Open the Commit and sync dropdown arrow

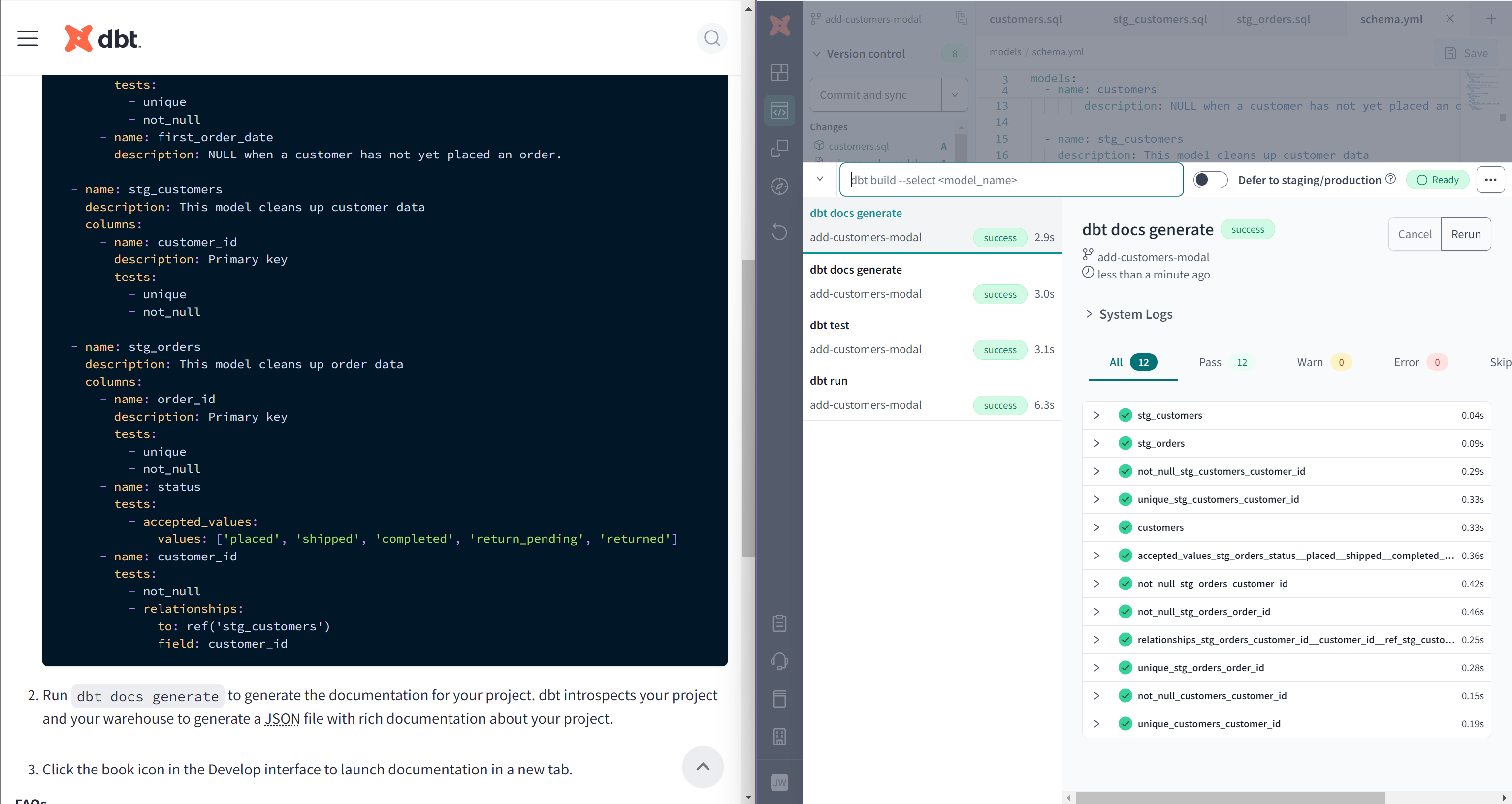tap(954, 95)
